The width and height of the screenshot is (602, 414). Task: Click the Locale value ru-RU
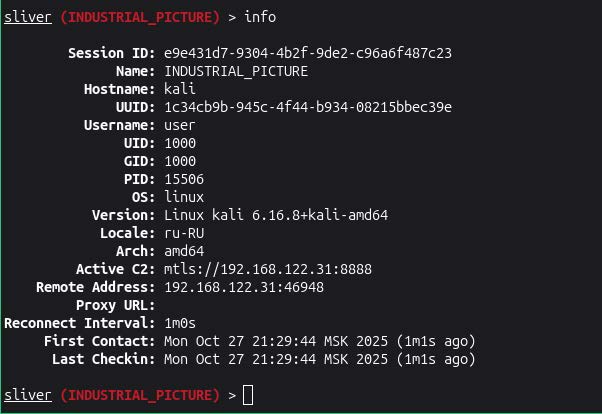coord(184,233)
